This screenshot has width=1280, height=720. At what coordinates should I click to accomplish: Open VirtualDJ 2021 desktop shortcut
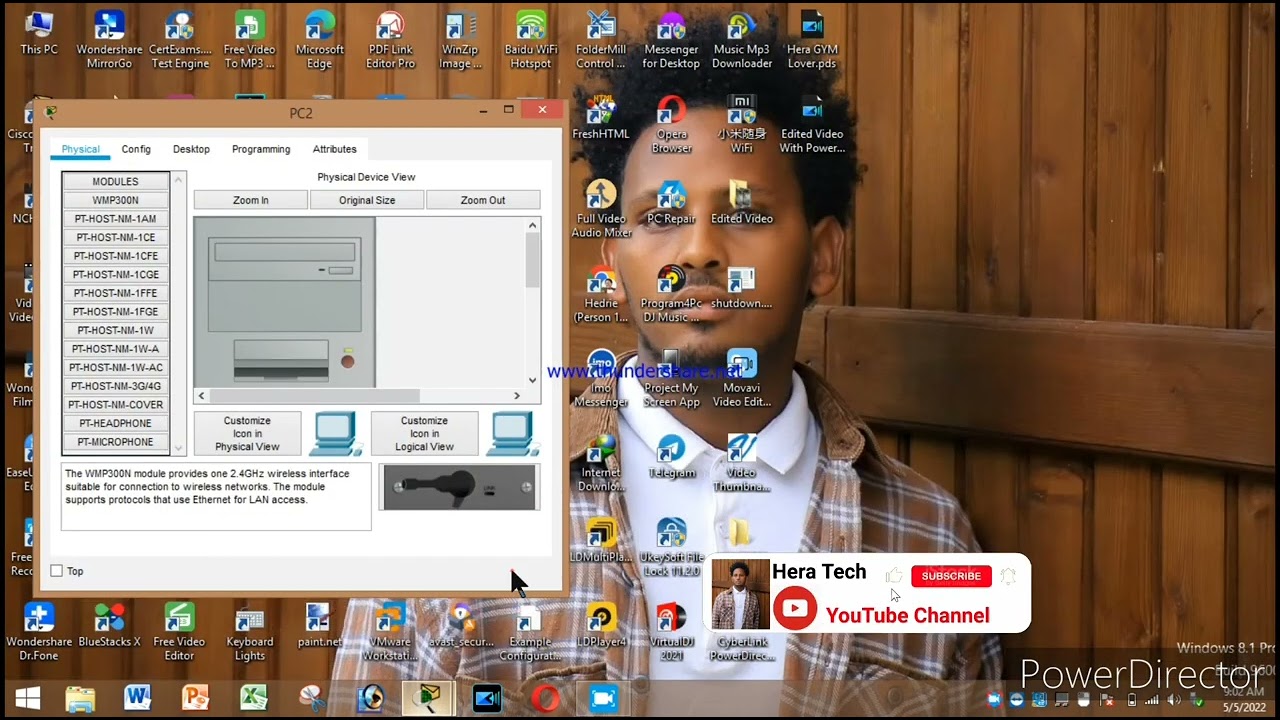click(671, 632)
